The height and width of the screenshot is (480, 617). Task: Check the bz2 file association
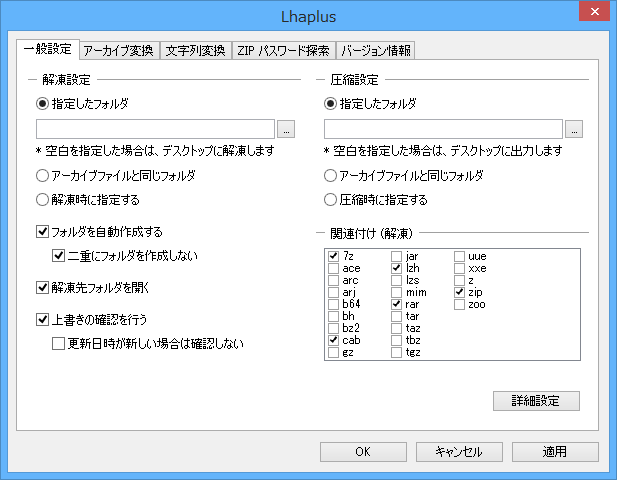pyautogui.click(x=333, y=328)
